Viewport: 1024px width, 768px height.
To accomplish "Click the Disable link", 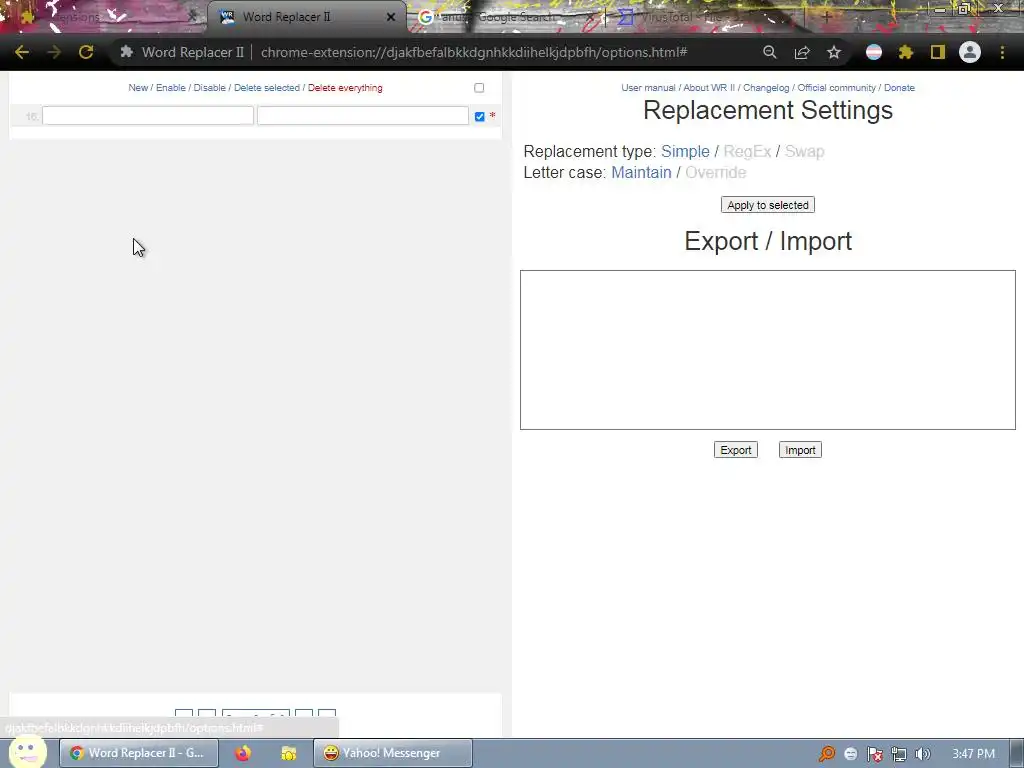I will 210,88.
